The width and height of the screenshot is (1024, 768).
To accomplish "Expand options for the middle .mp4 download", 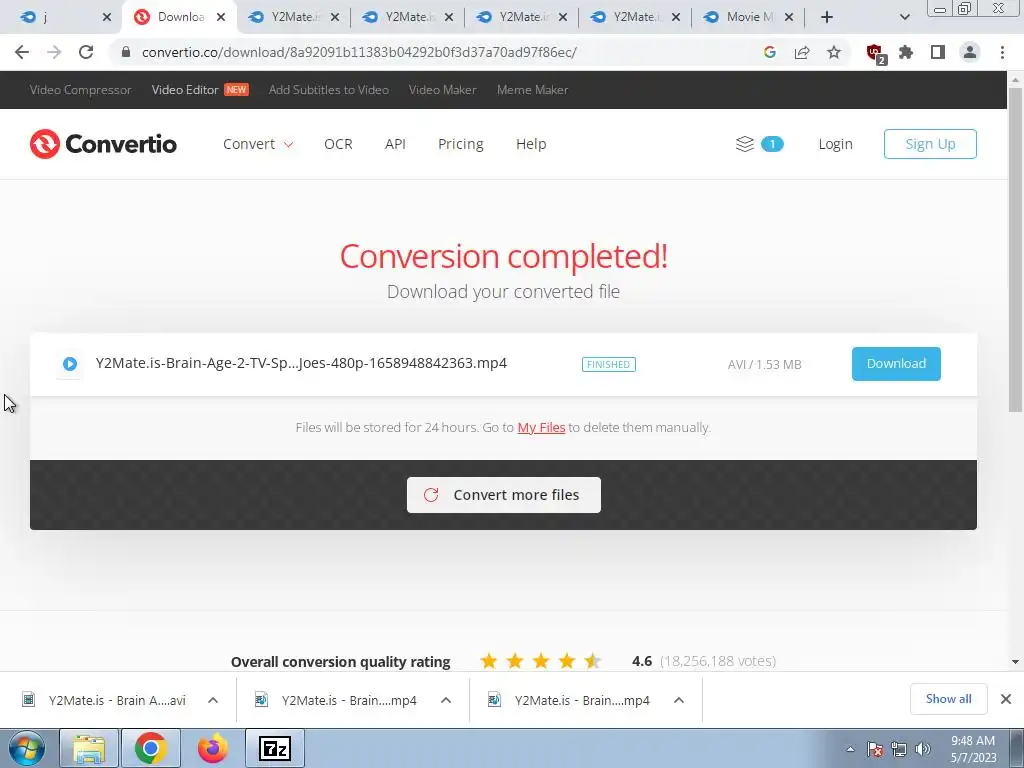I will (x=446, y=700).
